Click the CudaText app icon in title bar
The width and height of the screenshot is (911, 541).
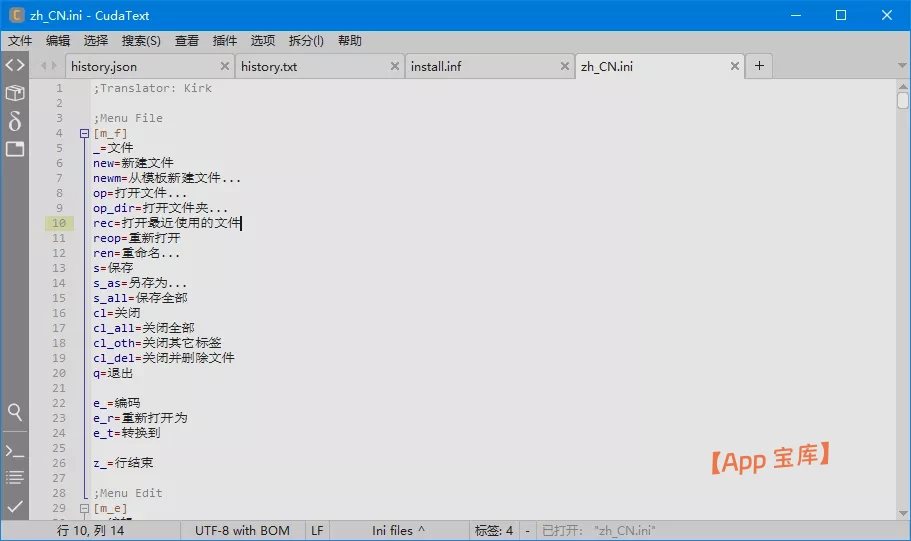point(17,15)
